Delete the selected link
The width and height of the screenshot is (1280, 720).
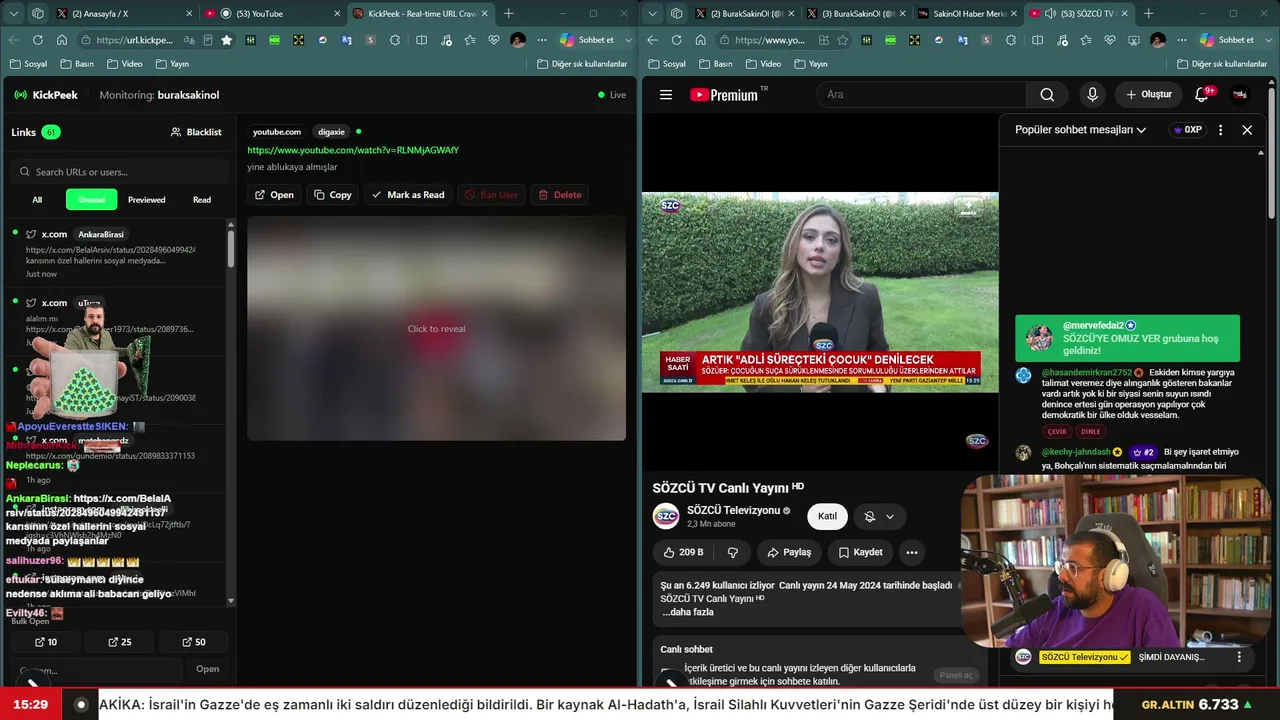pyautogui.click(x=560, y=195)
